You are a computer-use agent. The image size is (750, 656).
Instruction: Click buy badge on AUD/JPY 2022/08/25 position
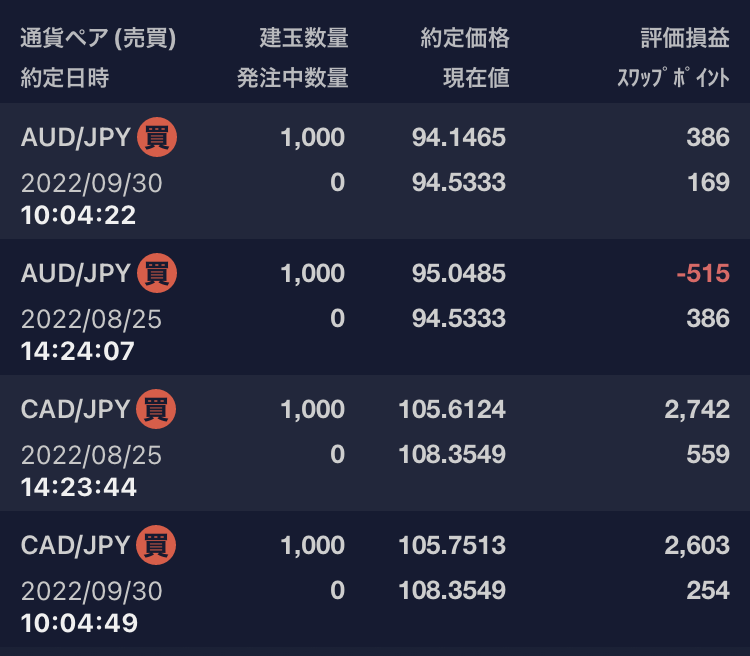pos(157,273)
